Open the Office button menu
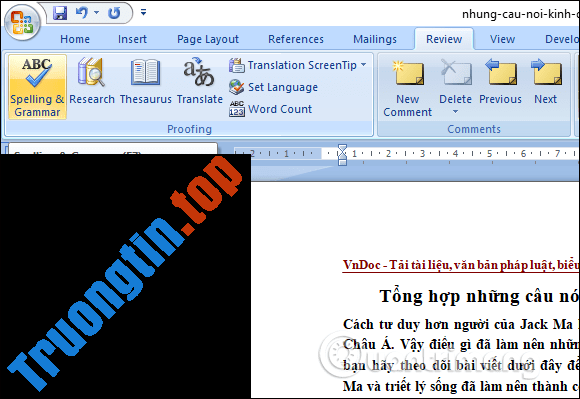Viewport: 580px width, 399px height. [22, 22]
